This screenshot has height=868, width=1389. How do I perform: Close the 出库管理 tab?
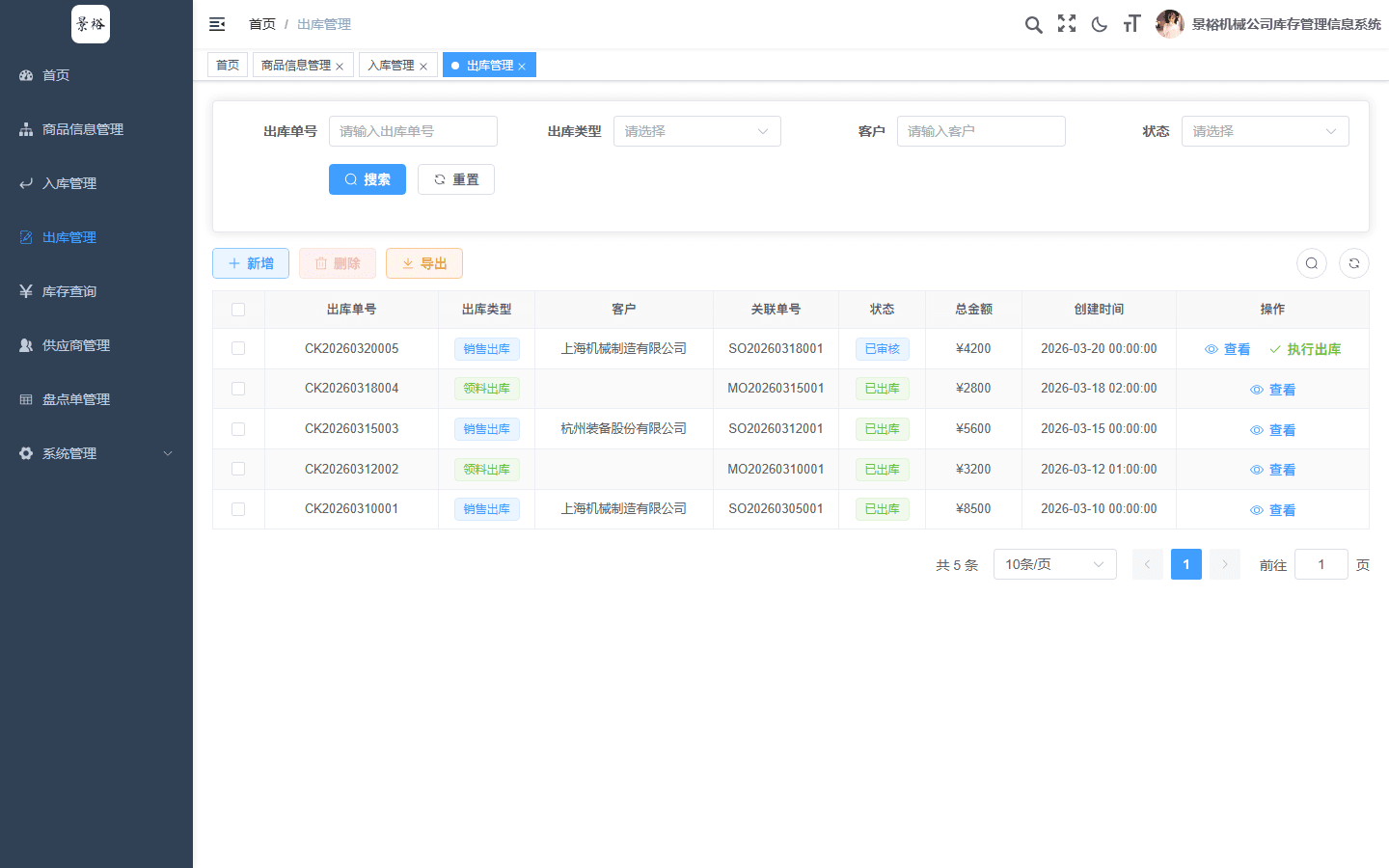522,67
